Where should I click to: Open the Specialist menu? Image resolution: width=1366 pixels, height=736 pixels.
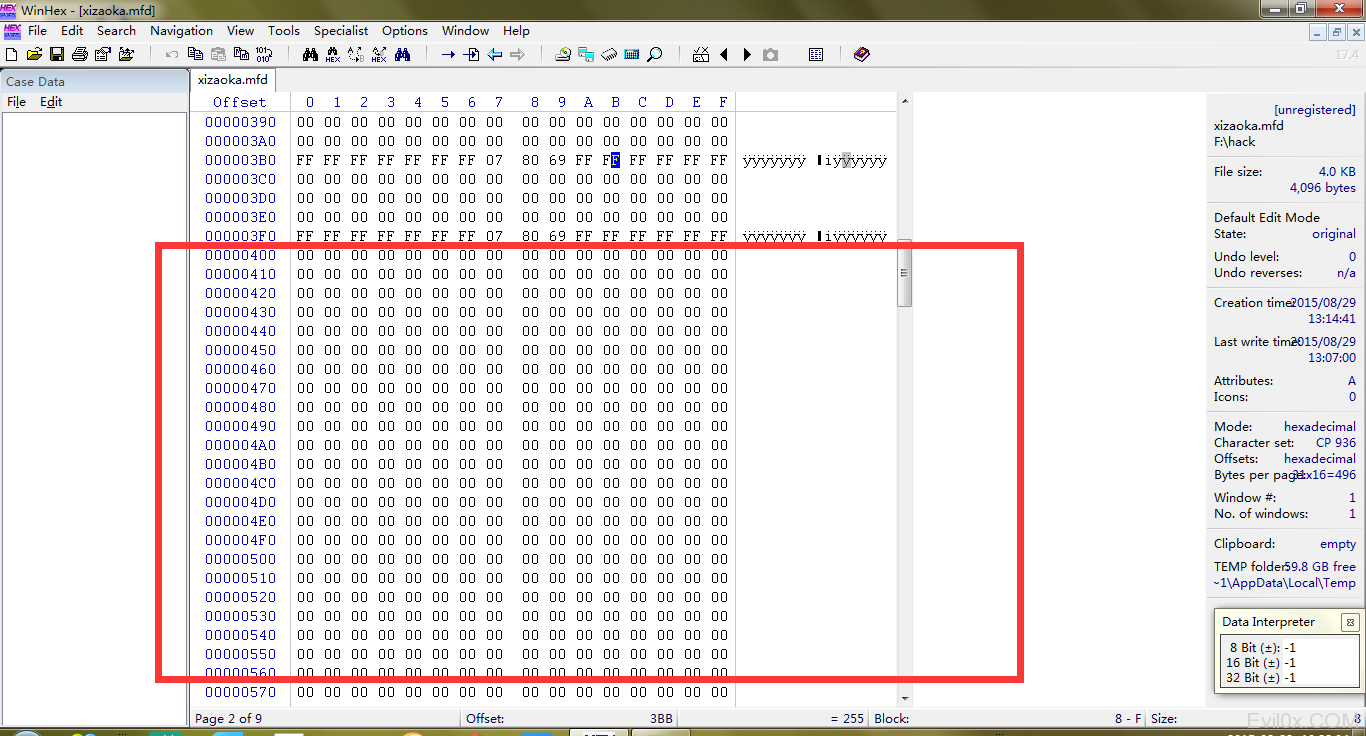(x=341, y=31)
